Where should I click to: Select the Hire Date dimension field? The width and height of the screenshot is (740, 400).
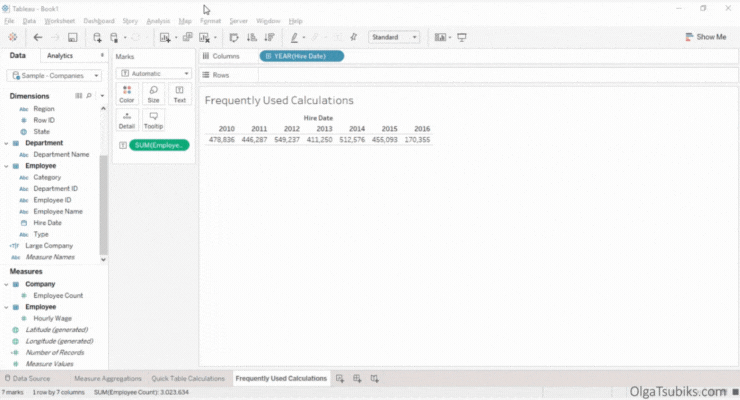[47, 223]
